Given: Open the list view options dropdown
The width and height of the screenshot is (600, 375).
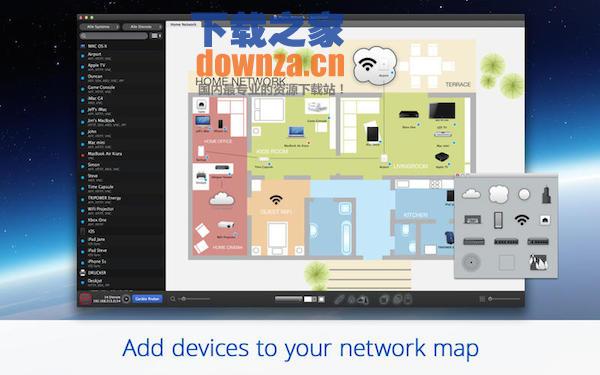Looking at the screenshot, I should (x=156, y=36).
